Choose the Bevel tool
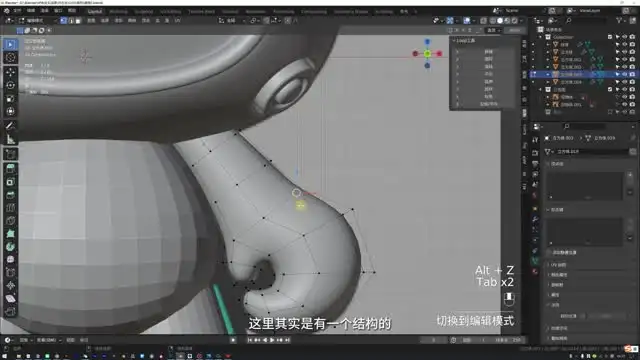The image size is (640, 360). (x=10, y=195)
